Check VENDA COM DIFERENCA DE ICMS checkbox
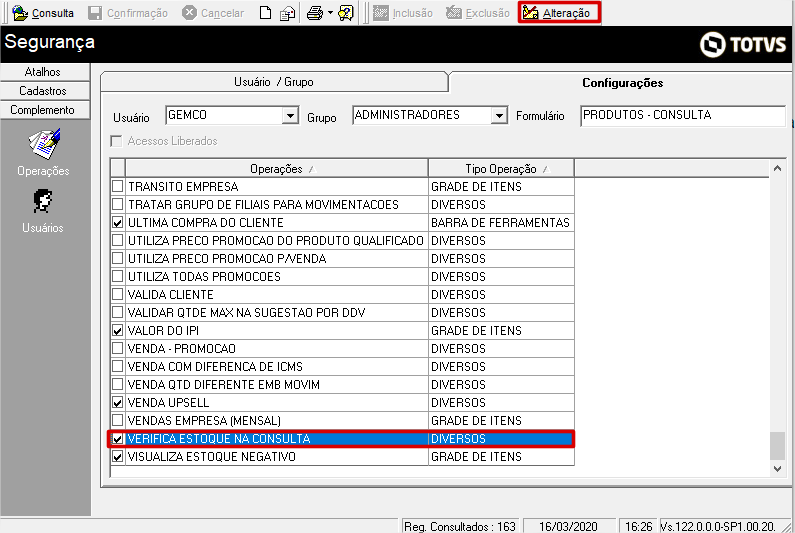 pyautogui.click(x=118, y=366)
